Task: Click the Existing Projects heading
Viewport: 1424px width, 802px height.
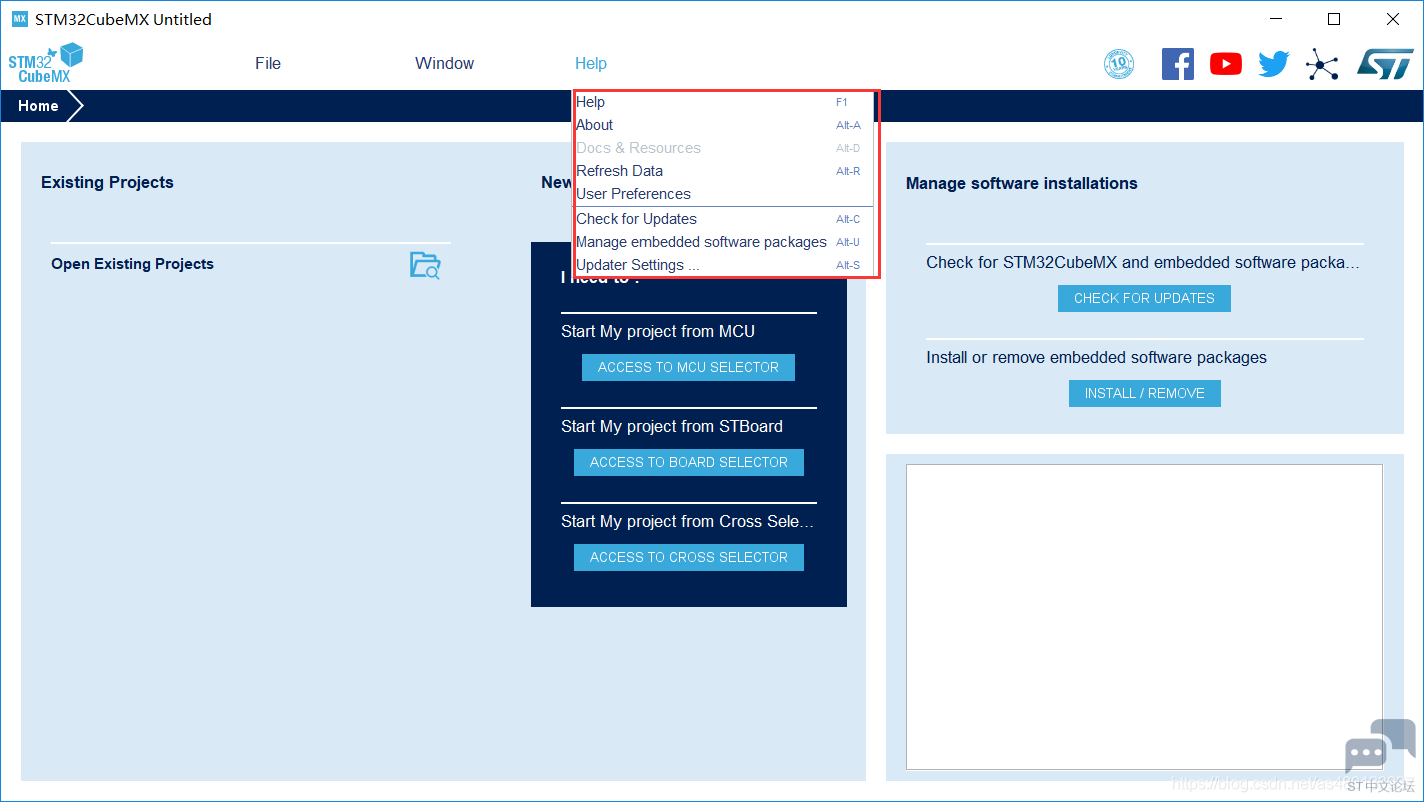Action: coord(107,182)
